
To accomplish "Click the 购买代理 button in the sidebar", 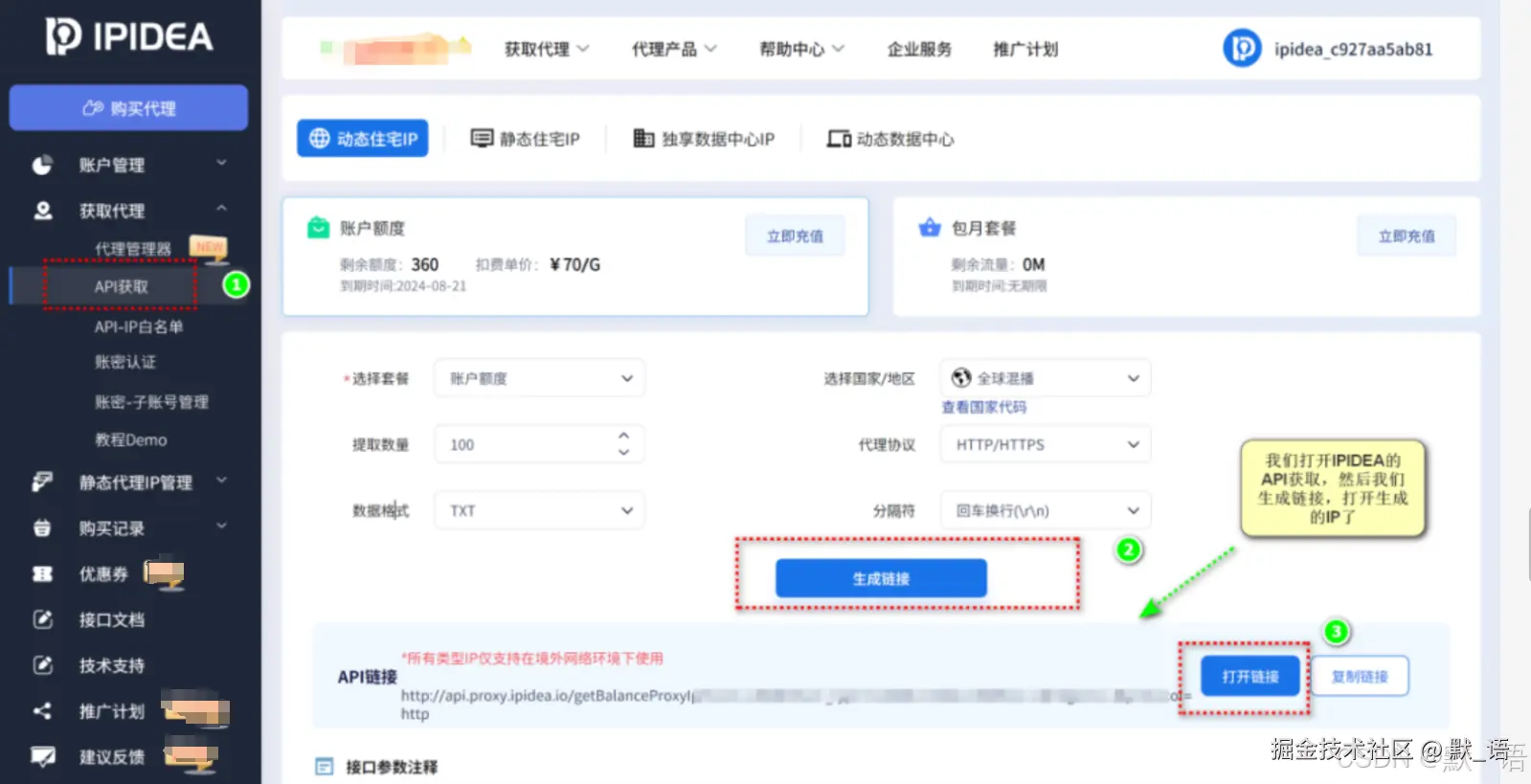I will pyautogui.click(x=128, y=108).
